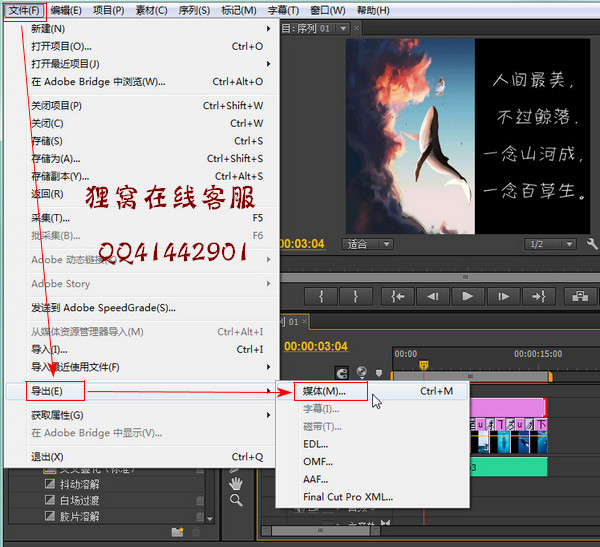The image size is (600, 547).
Task: Play the sequence
Action: click(x=468, y=296)
